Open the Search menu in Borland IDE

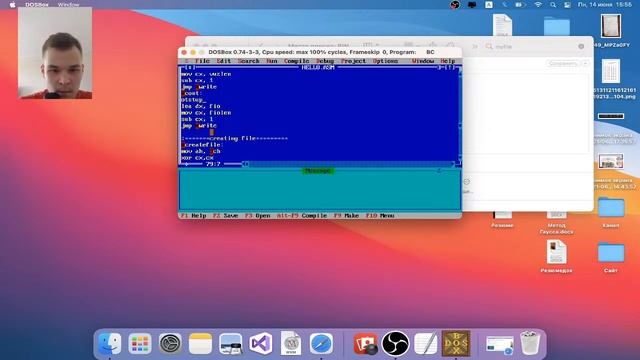pyautogui.click(x=249, y=61)
